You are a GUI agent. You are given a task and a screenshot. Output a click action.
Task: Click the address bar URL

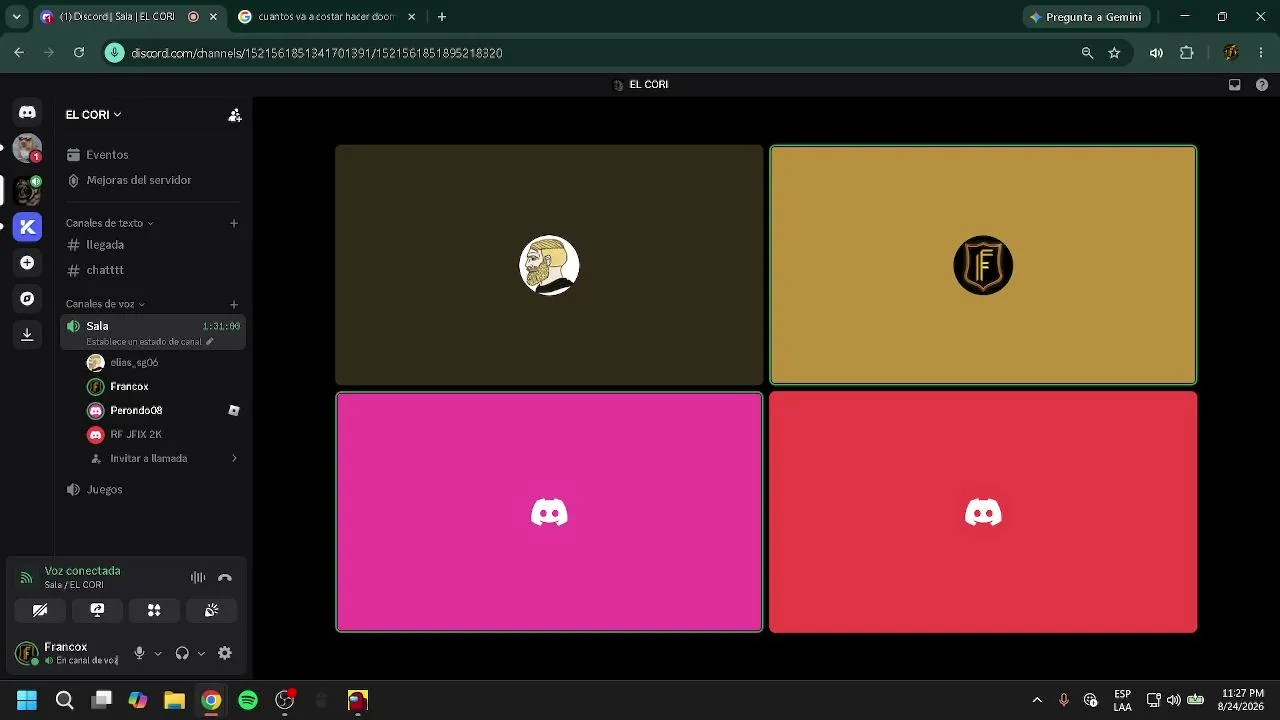(317, 53)
